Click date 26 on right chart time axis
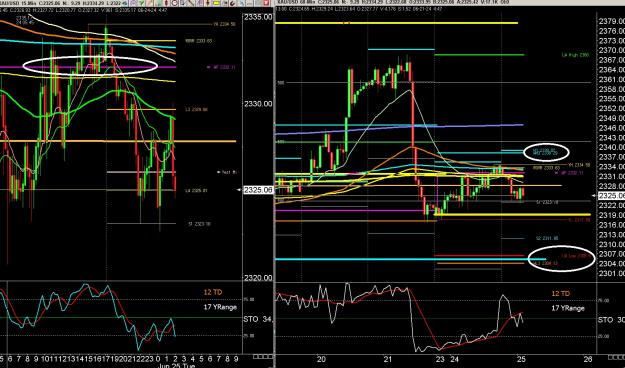This screenshot has width=625, height=368. (x=588, y=359)
